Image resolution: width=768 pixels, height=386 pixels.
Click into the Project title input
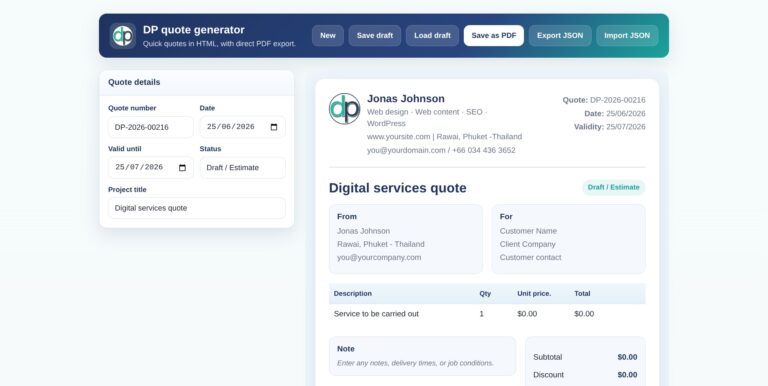[x=196, y=208]
